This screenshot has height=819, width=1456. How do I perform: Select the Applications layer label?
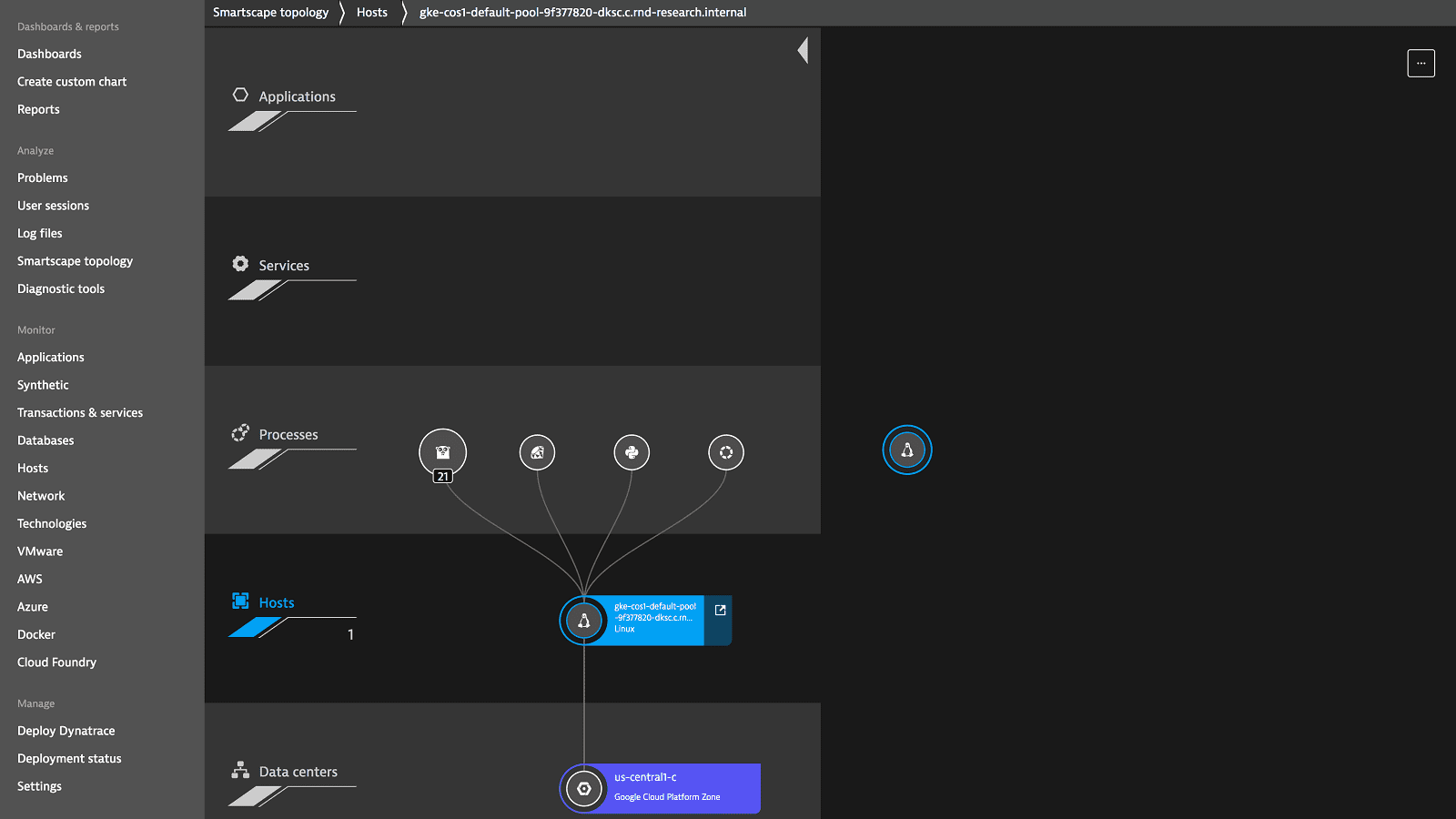[x=297, y=96]
